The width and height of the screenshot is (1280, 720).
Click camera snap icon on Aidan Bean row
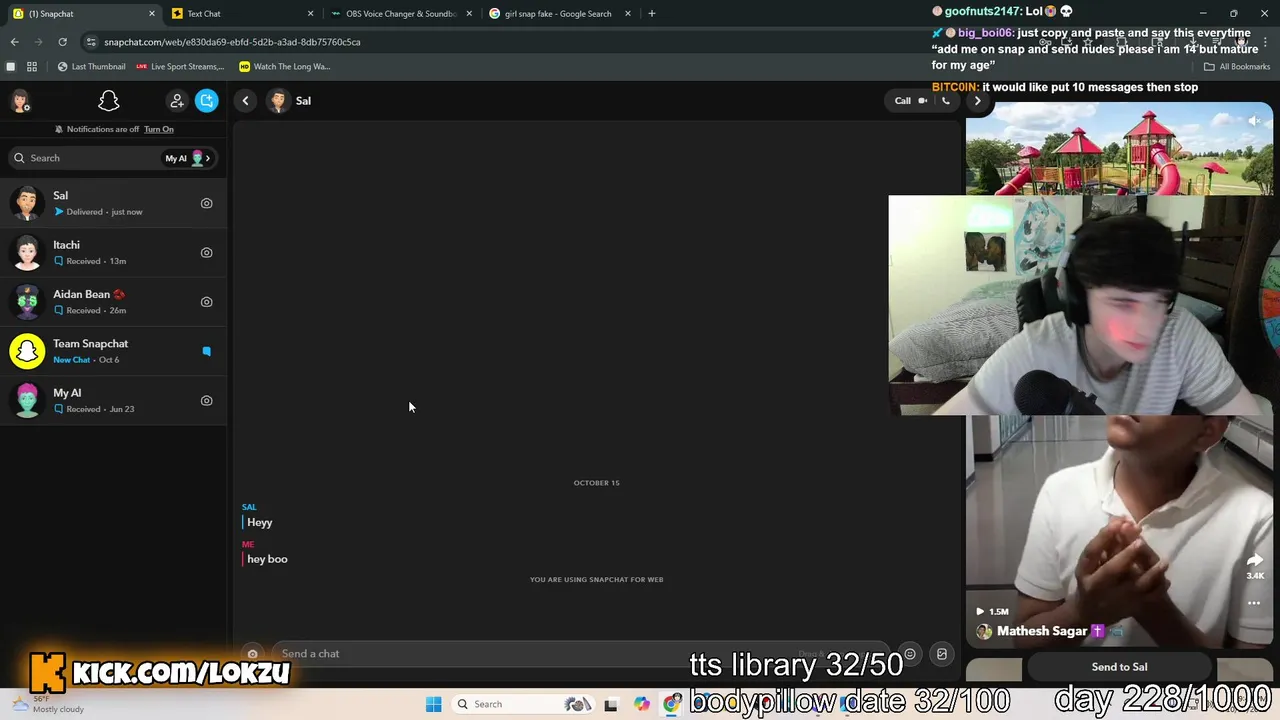coord(207,302)
